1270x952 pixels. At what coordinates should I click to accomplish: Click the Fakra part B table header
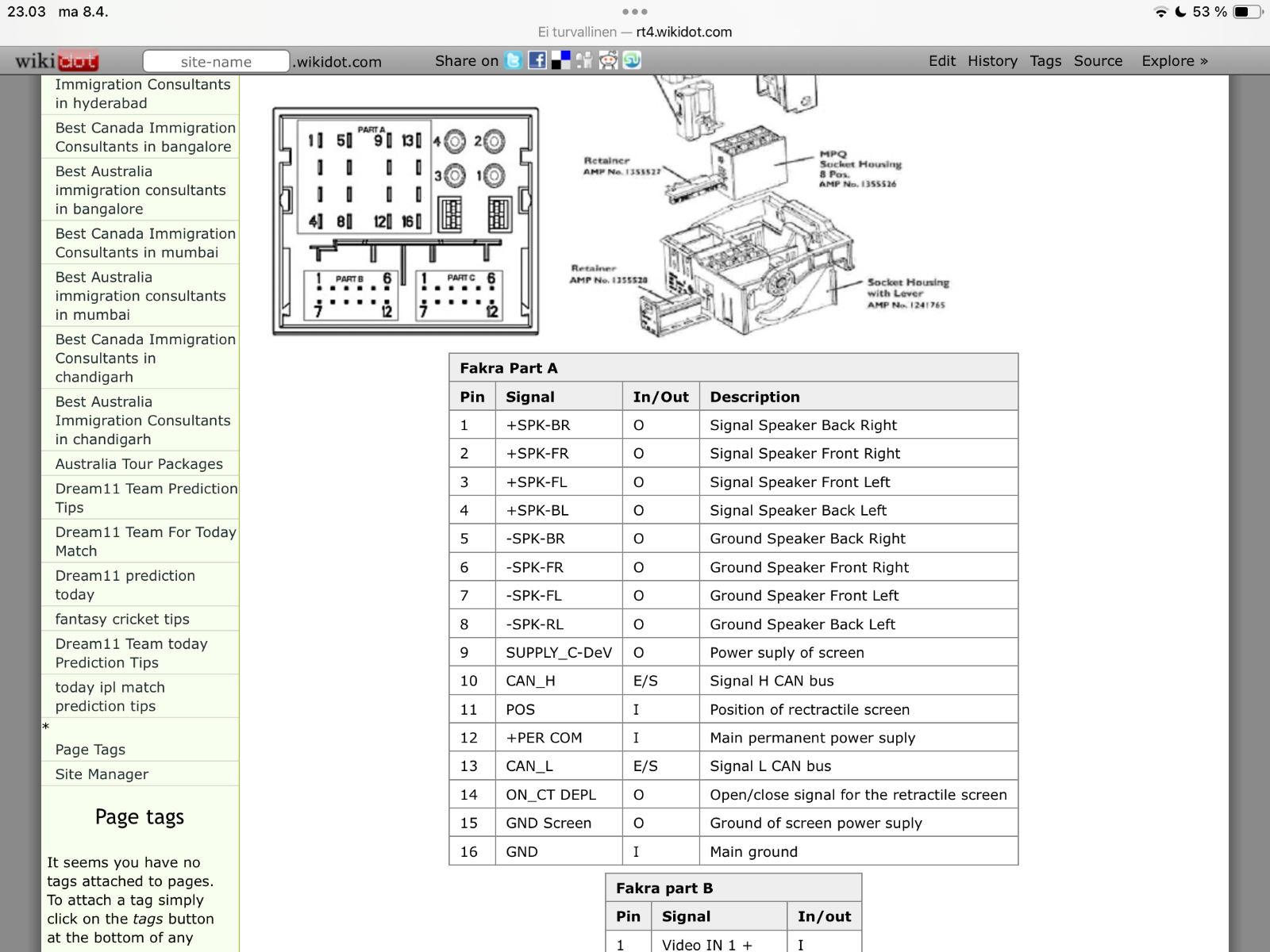pyautogui.click(x=733, y=888)
